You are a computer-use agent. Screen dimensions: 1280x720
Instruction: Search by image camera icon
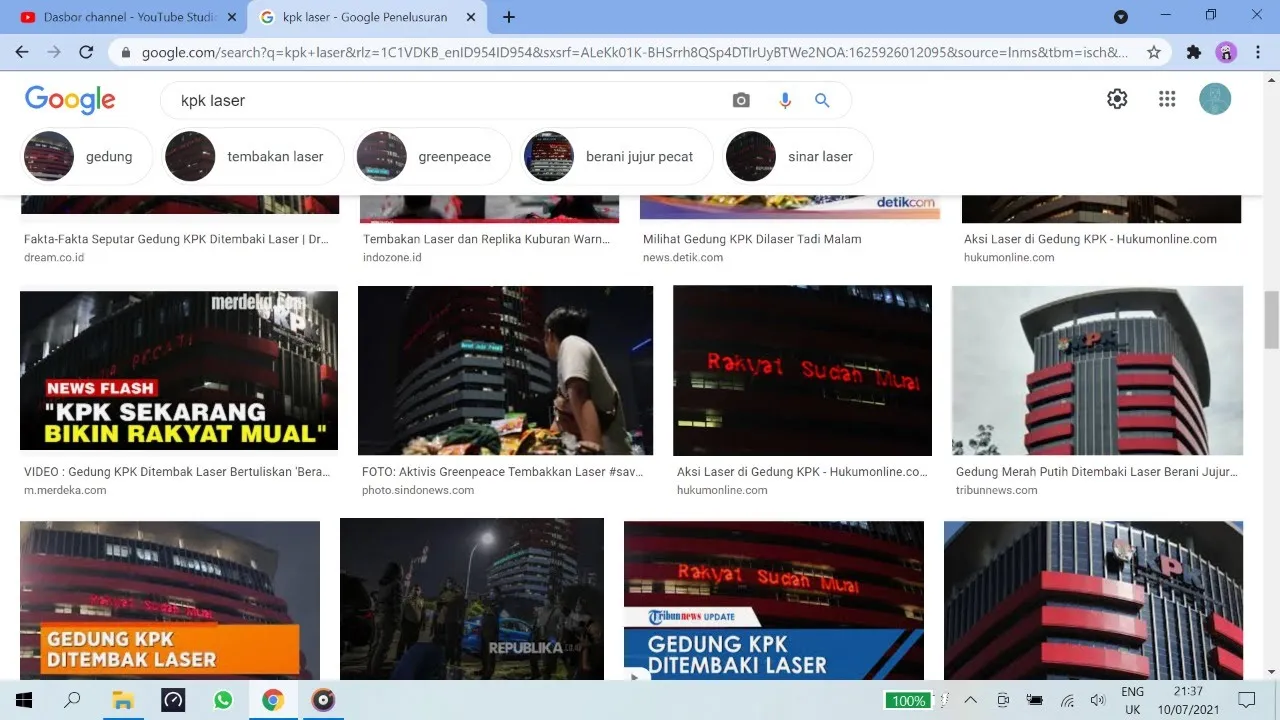point(741,100)
